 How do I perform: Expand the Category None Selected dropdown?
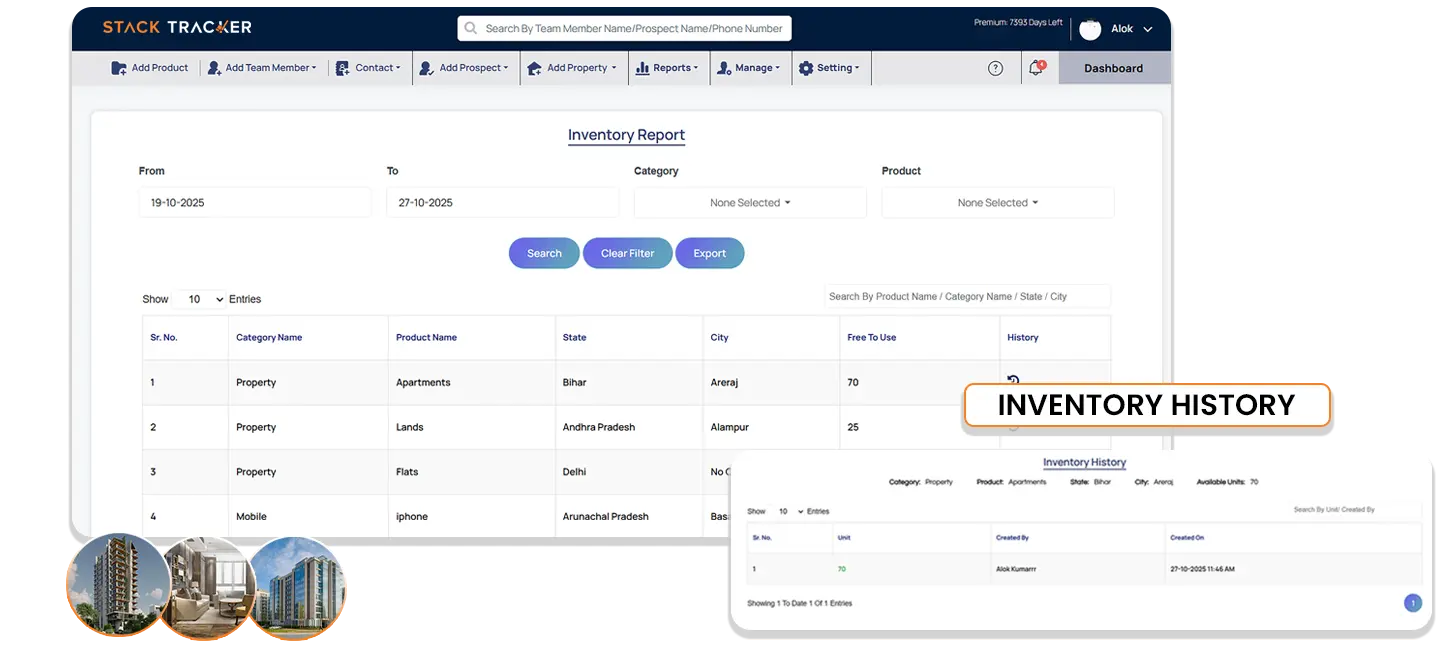pos(750,203)
